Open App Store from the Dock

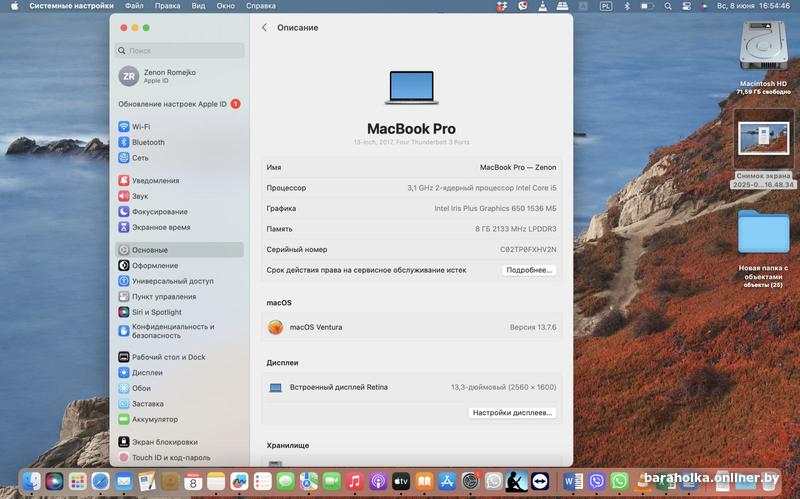point(447,481)
